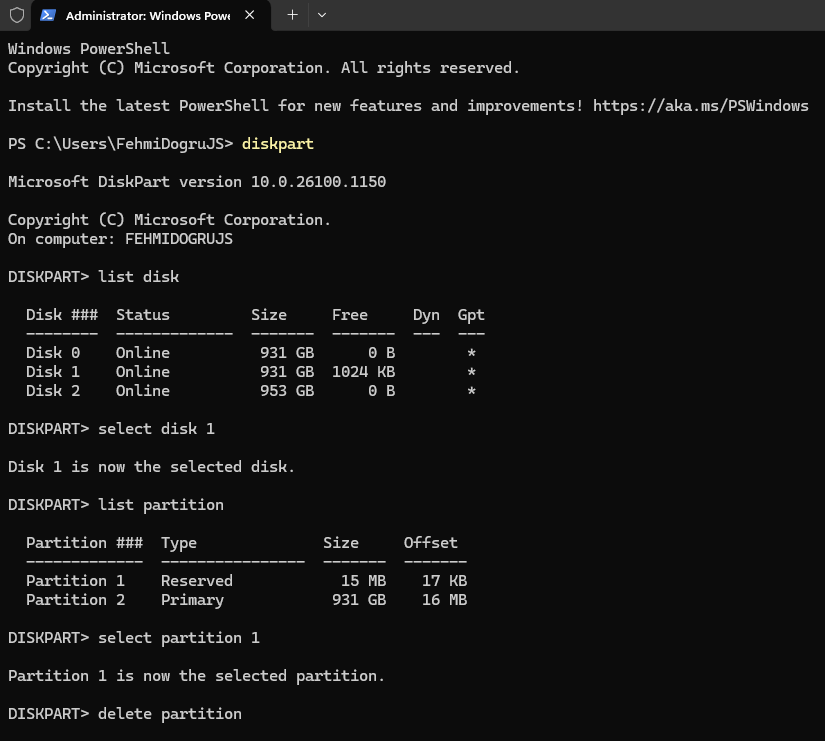Click the 'delete partition' prompt input line

tap(125, 714)
